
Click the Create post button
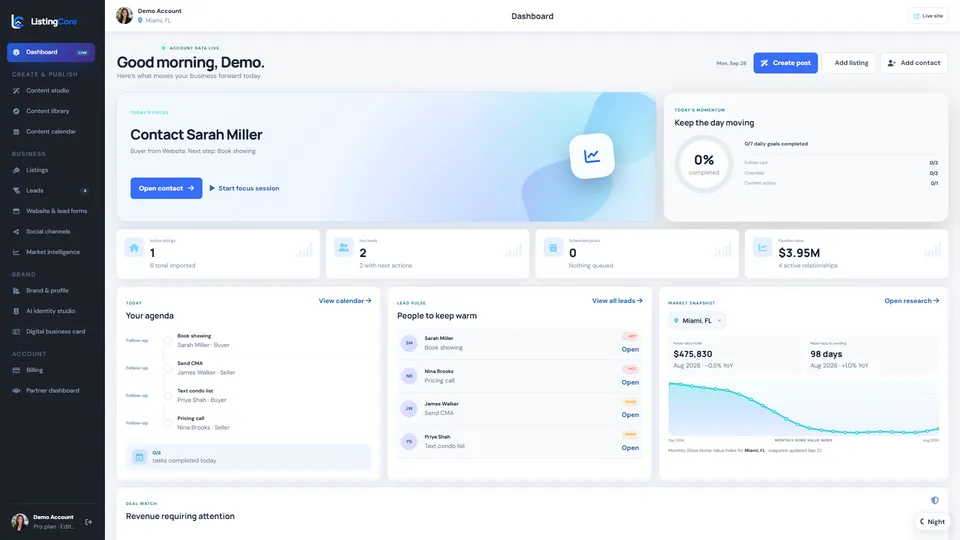(786, 63)
